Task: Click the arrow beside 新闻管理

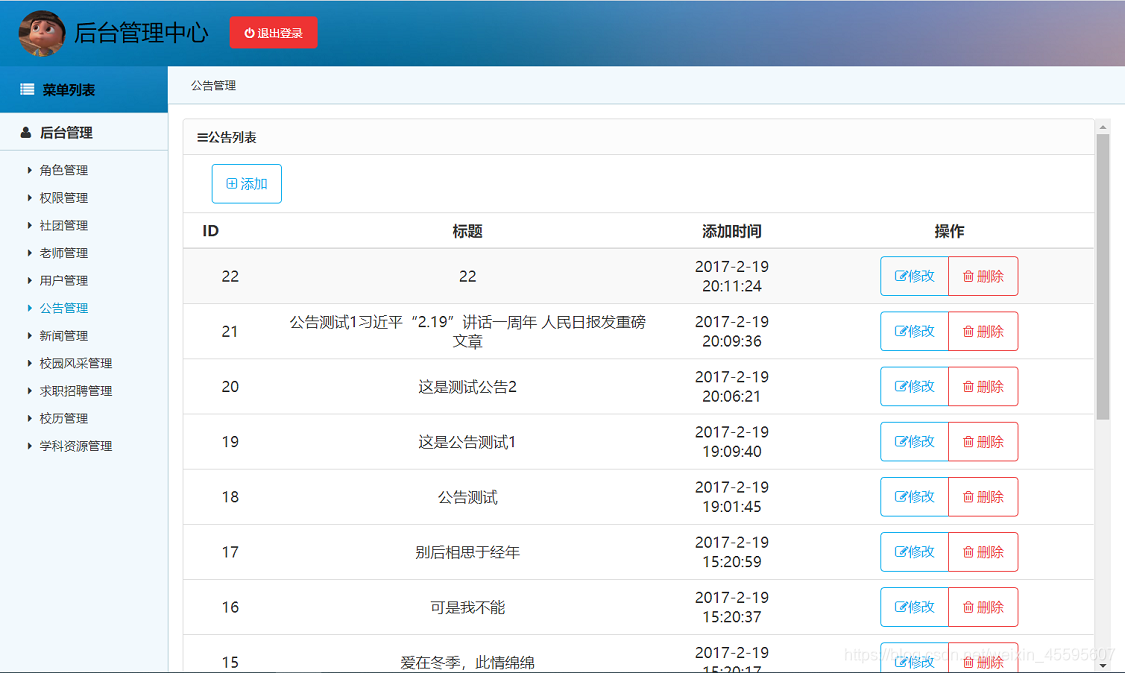Action: 29,336
